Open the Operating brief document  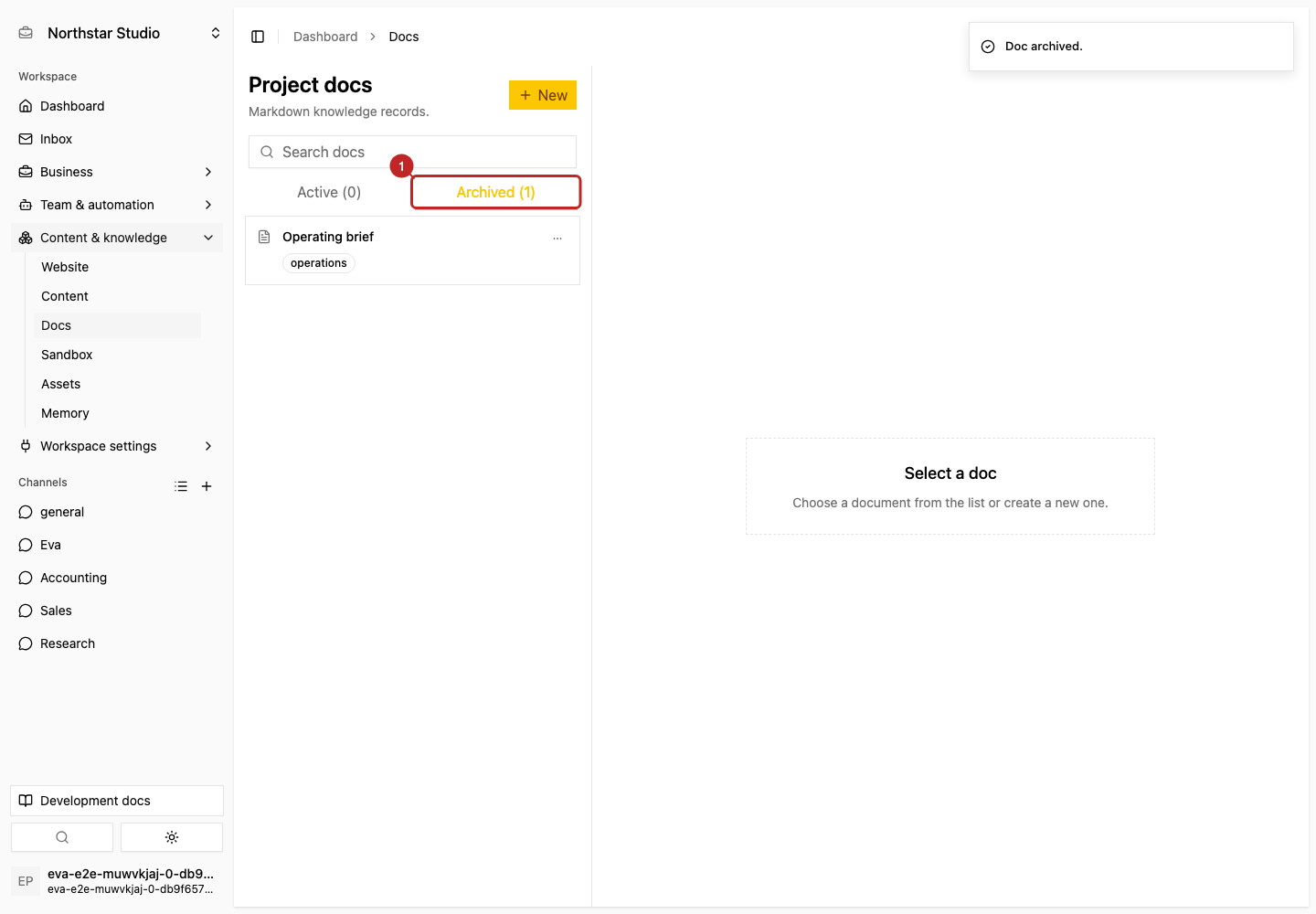click(412, 250)
